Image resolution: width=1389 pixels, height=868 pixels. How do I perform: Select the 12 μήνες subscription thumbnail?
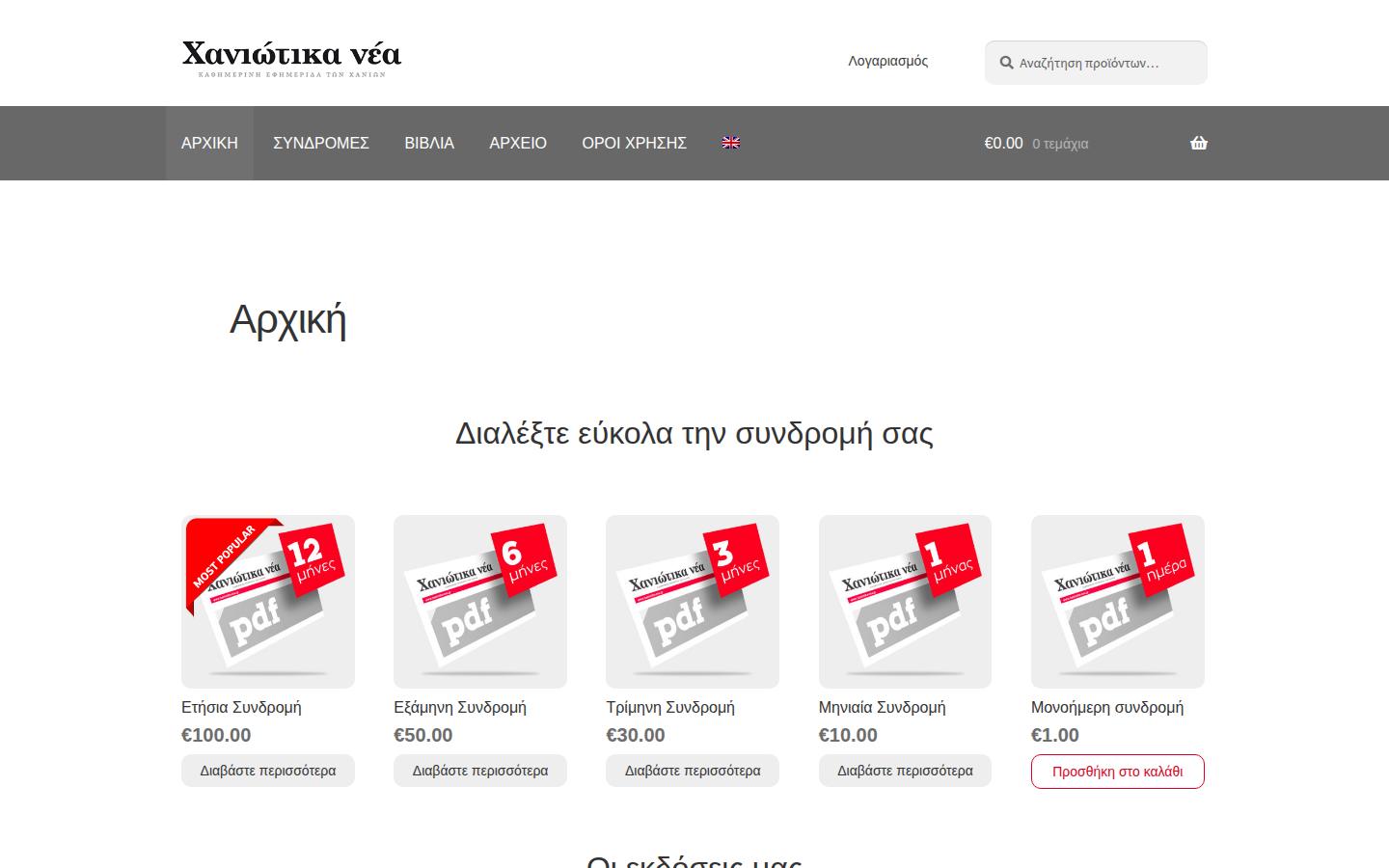point(268,602)
